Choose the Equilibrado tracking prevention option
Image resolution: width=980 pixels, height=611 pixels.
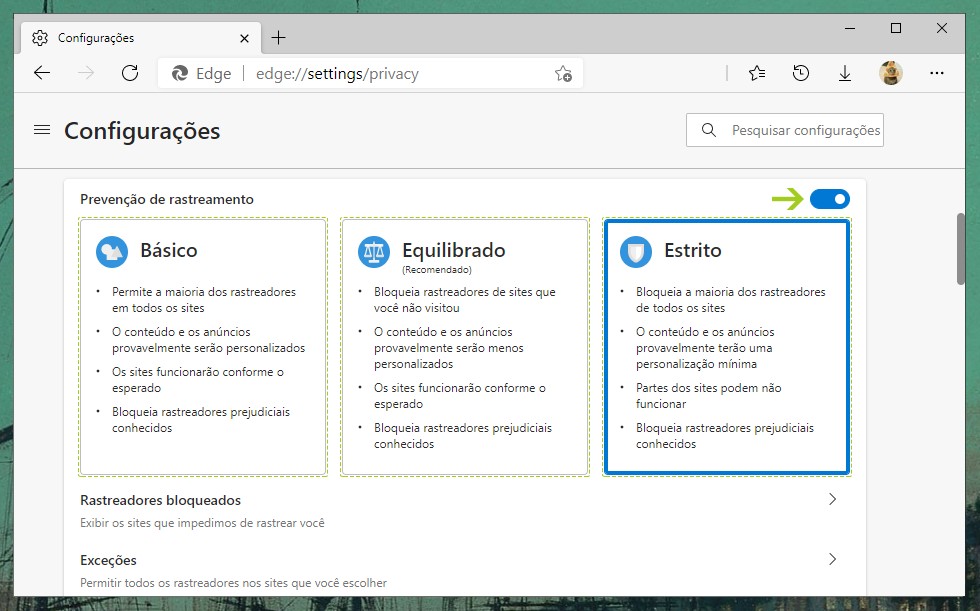tap(464, 346)
